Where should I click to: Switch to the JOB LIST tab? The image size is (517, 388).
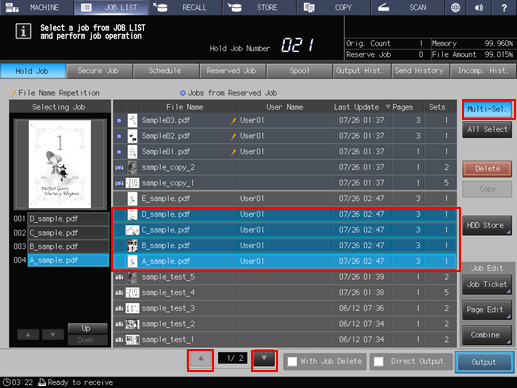pos(111,7)
